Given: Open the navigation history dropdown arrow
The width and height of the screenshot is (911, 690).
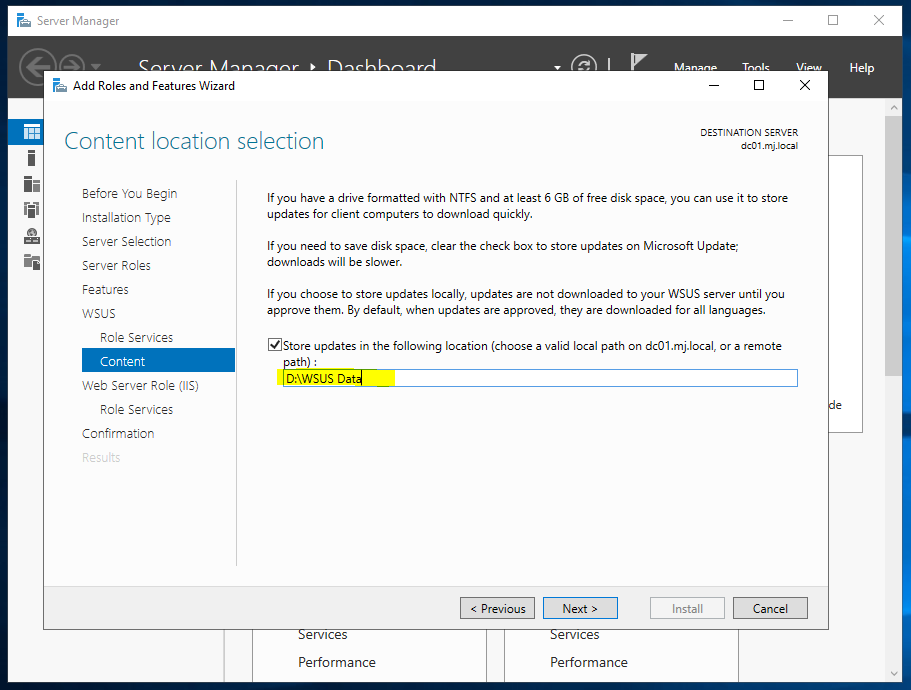Looking at the screenshot, I should (x=96, y=67).
